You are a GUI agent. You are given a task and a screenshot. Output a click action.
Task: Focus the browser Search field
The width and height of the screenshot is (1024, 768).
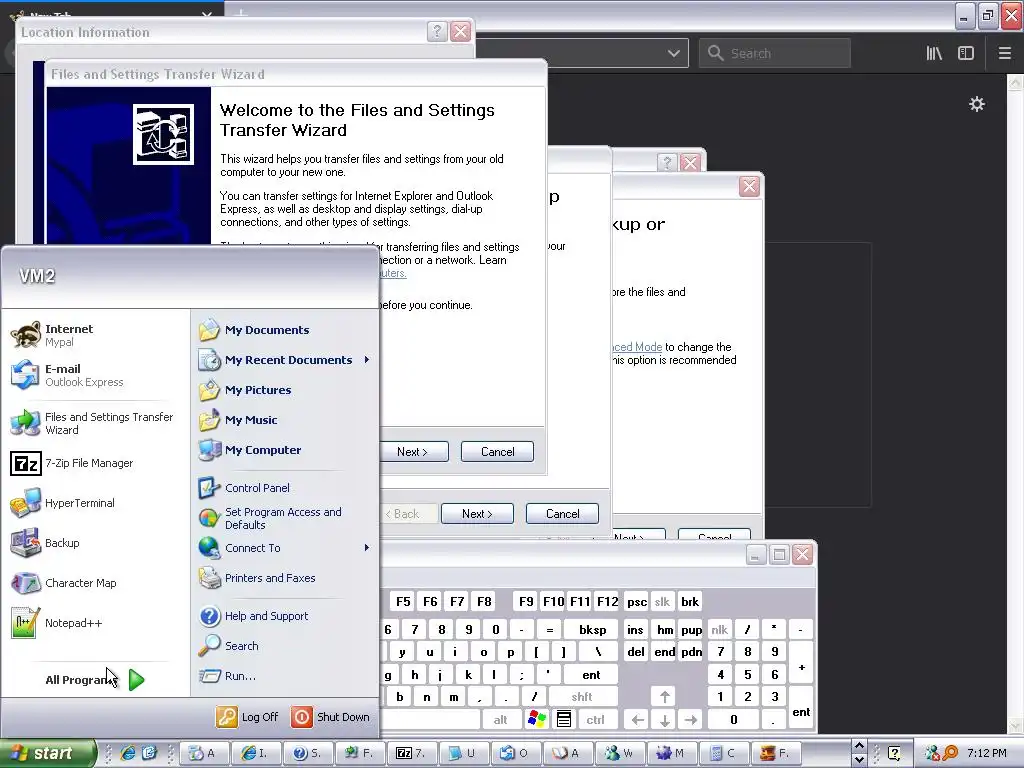coord(775,54)
